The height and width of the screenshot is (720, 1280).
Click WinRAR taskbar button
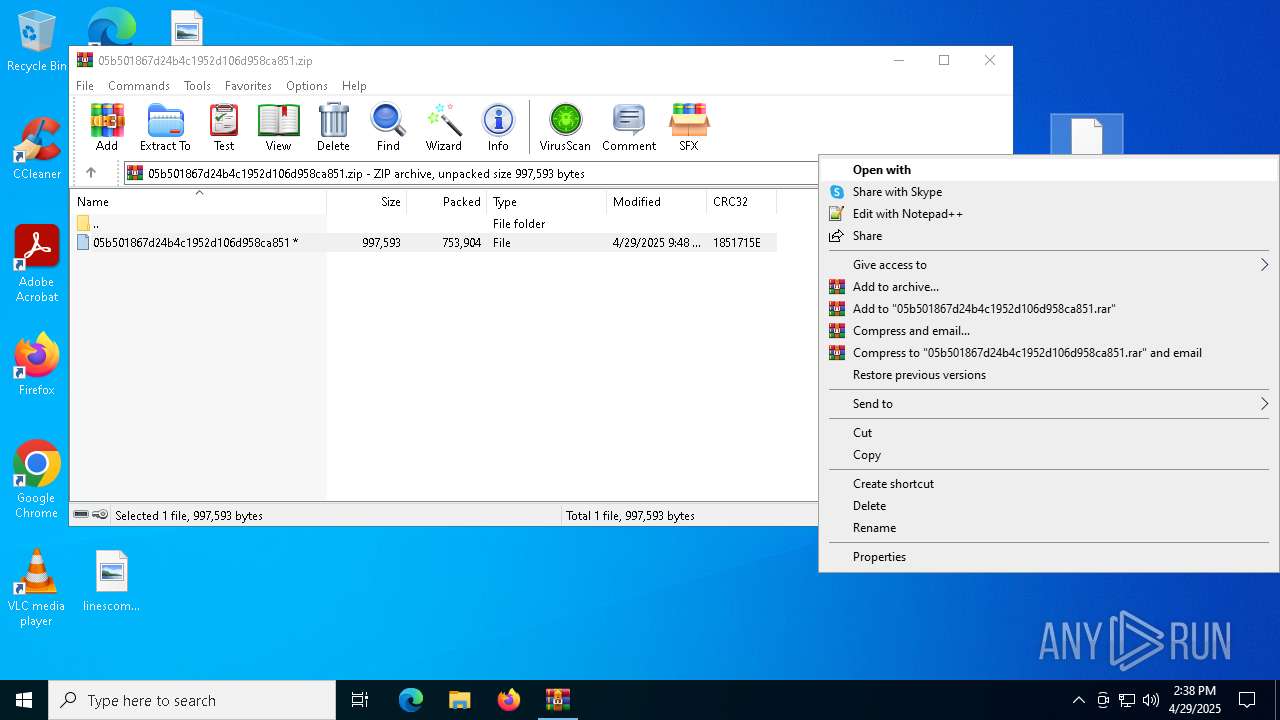click(558, 700)
